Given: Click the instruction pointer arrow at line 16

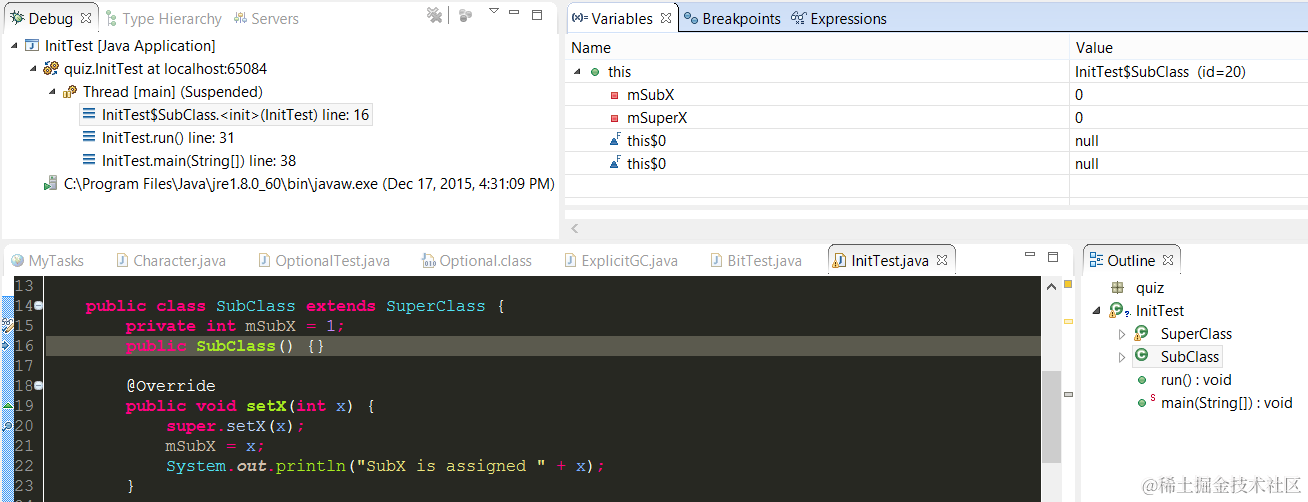Looking at the screenshot, I should pyautogui.click(x=7, y=346).
